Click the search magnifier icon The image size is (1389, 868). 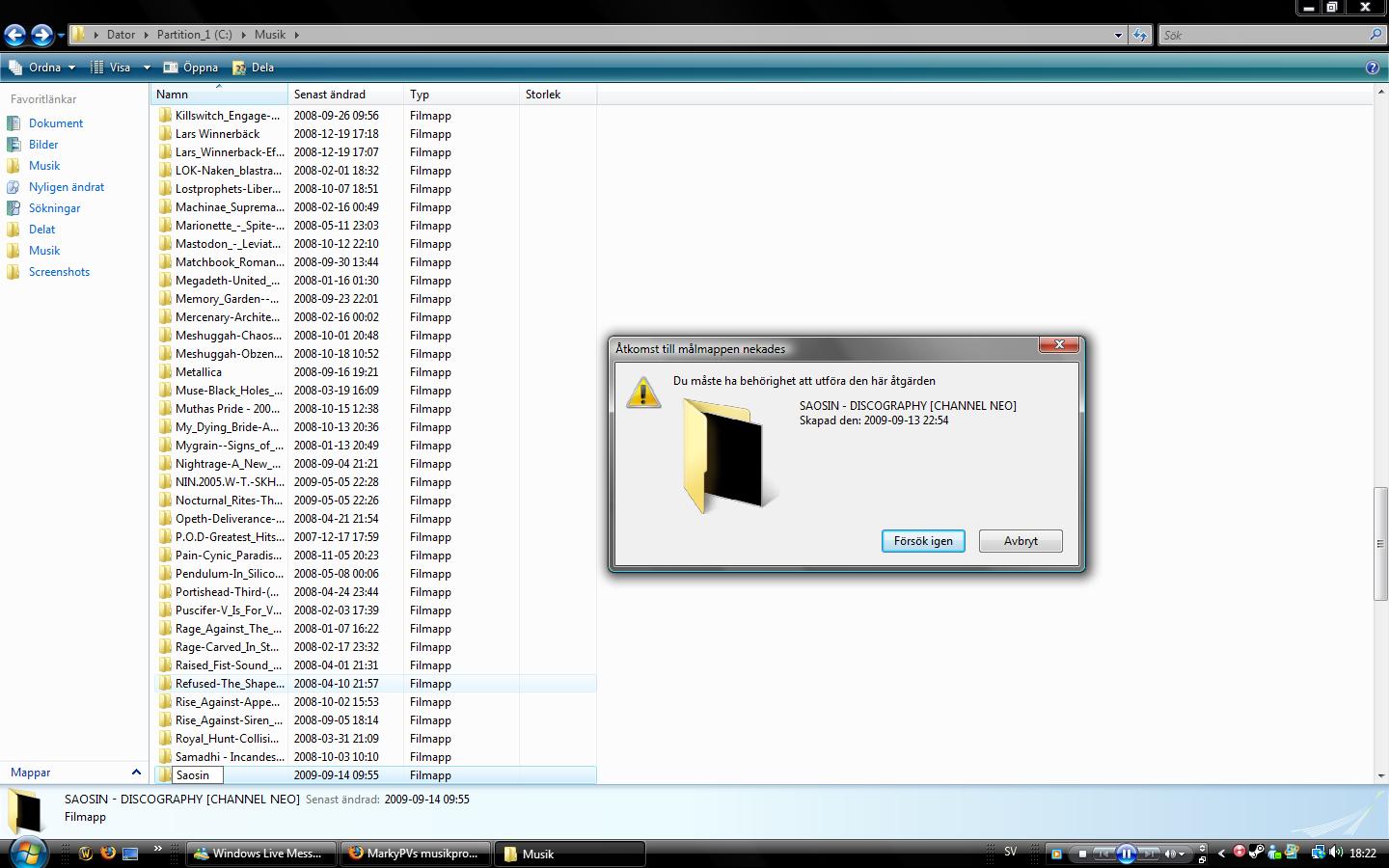1375,35
